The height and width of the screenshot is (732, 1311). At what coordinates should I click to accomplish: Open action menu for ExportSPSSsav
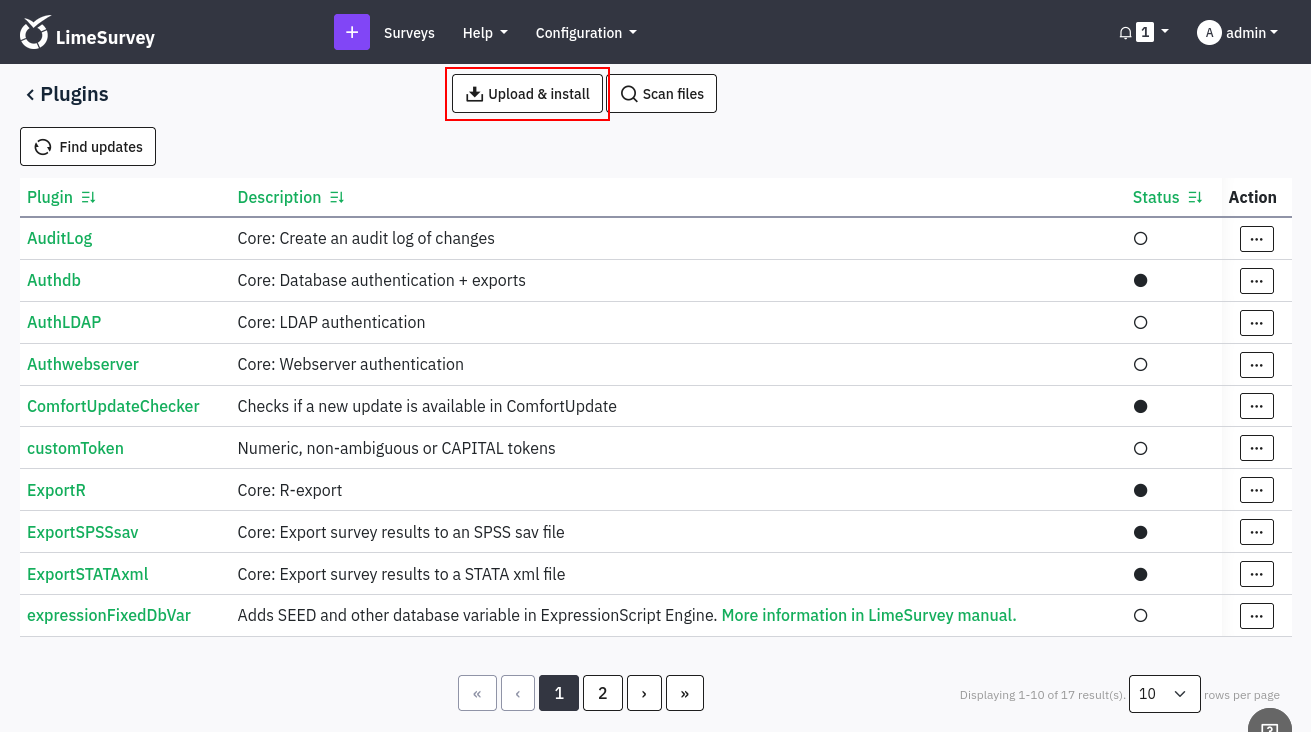tap(1257, 533)
